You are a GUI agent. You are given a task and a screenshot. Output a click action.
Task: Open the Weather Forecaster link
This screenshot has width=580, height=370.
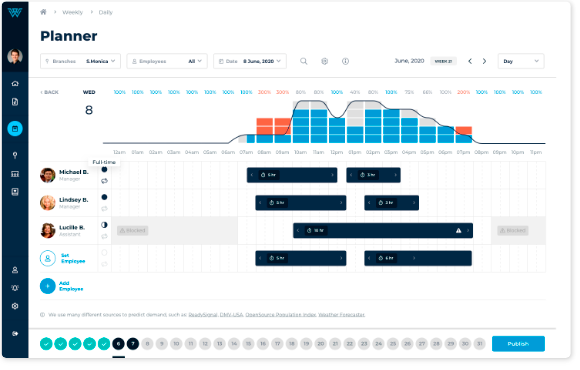click(341, 315)
